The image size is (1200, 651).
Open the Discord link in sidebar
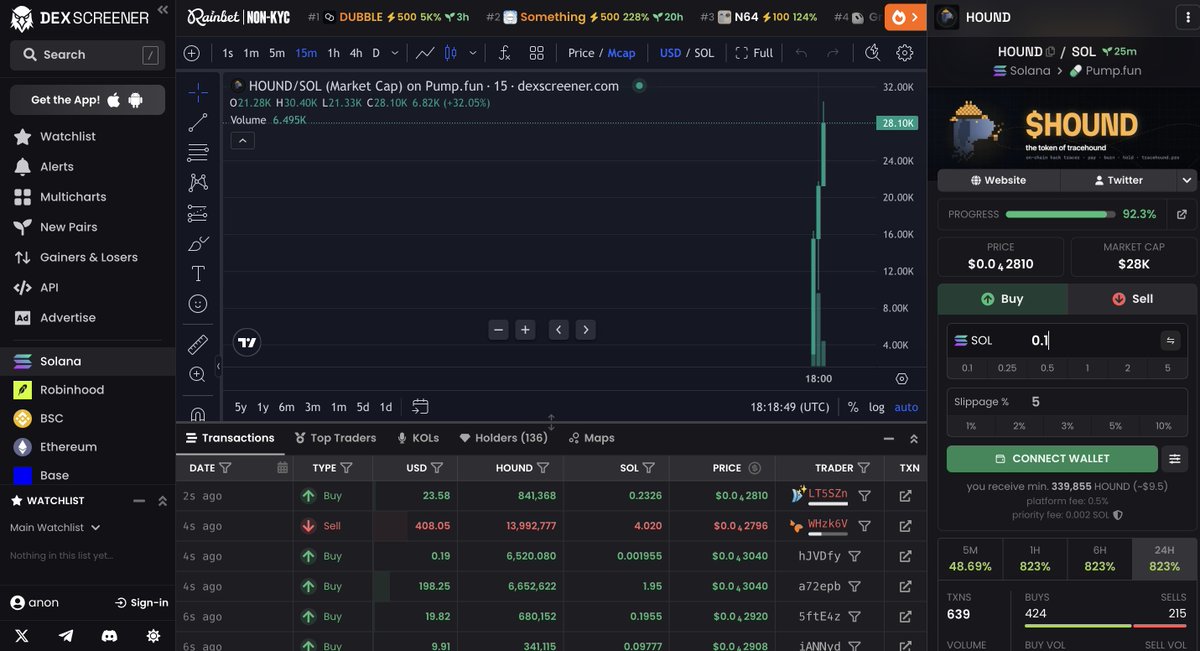click(x=110, y=635)
